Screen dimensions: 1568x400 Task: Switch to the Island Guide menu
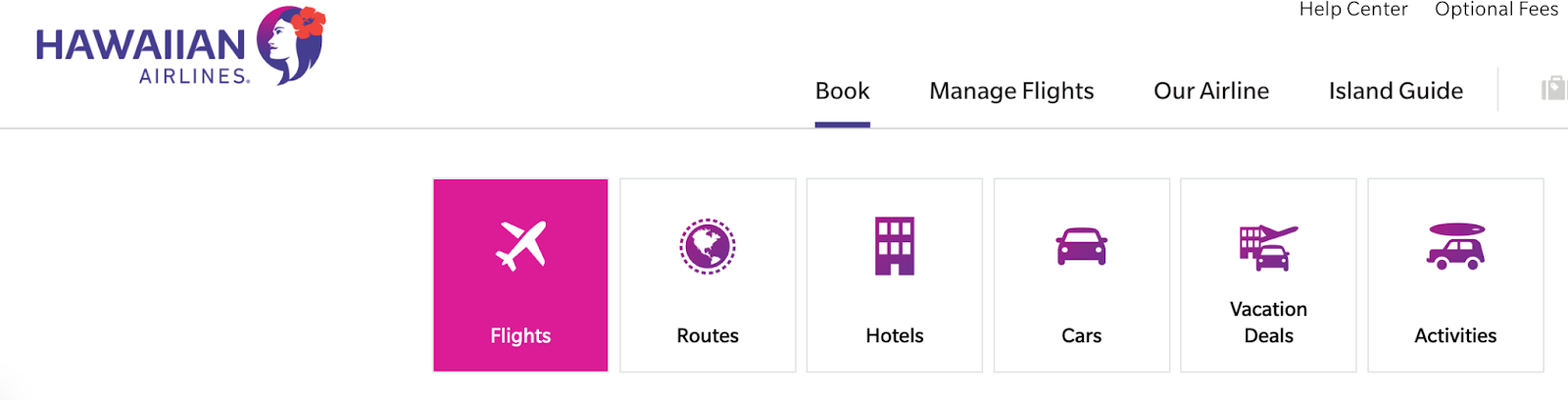(1396, 91)
